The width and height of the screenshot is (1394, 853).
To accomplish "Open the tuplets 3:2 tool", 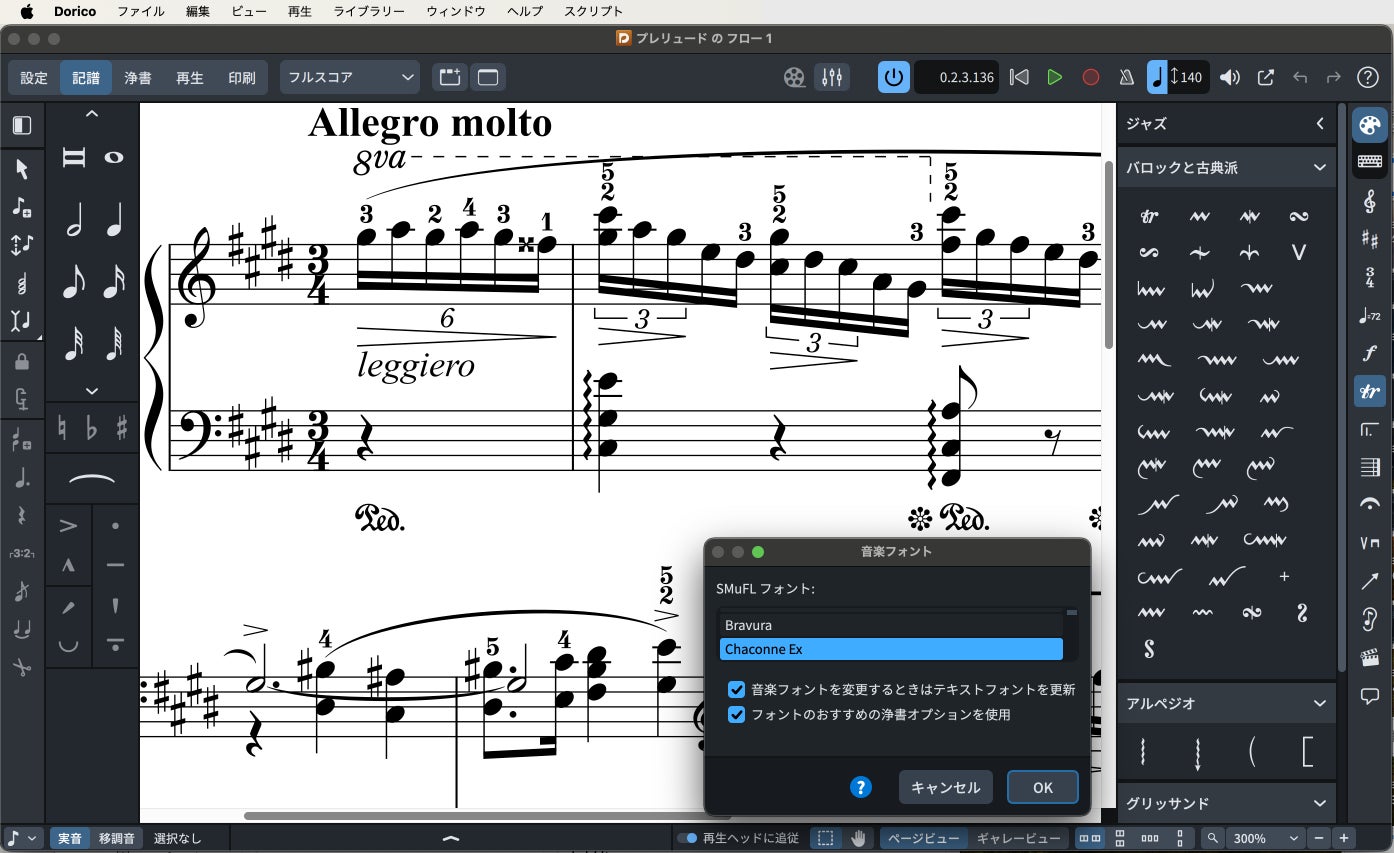I will coord(22,553).
